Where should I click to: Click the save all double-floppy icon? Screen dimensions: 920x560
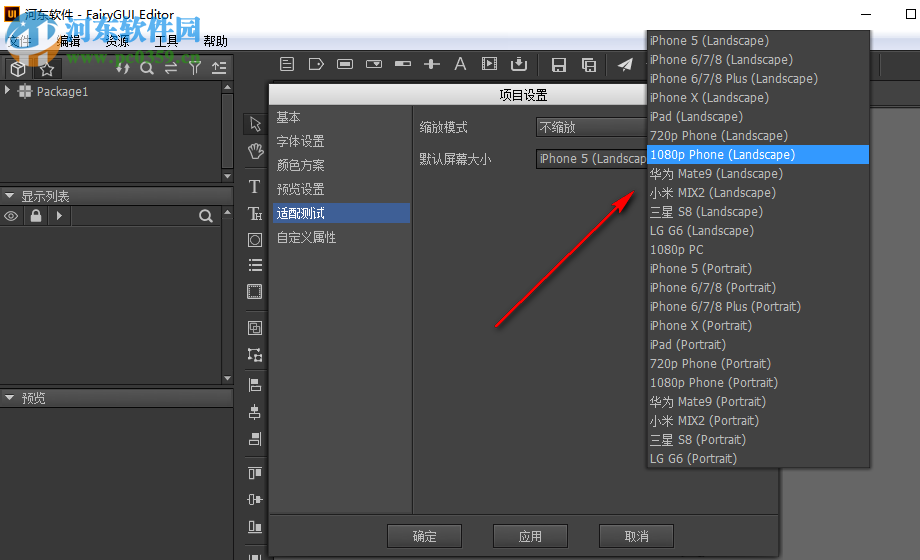click(589, 65)
